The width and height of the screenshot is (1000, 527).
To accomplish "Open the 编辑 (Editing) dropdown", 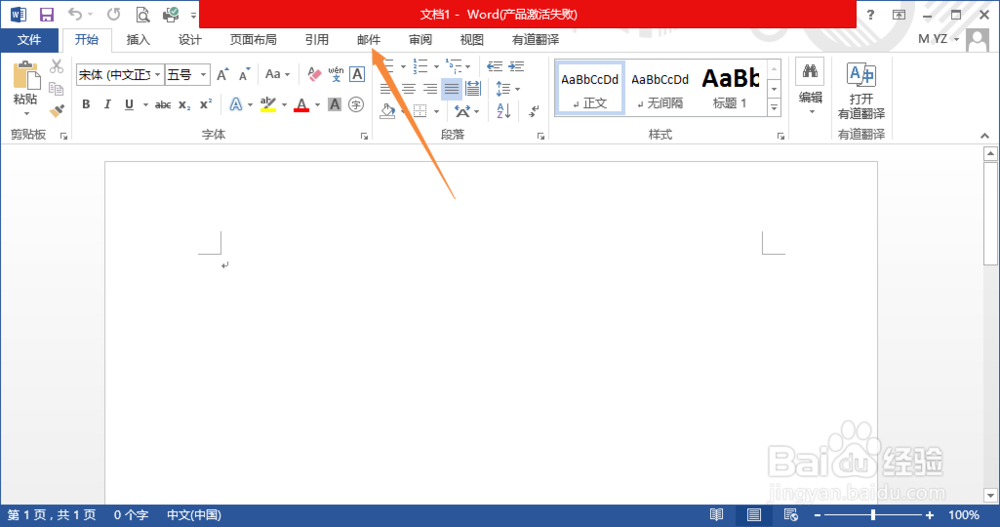I will (811, 89).
